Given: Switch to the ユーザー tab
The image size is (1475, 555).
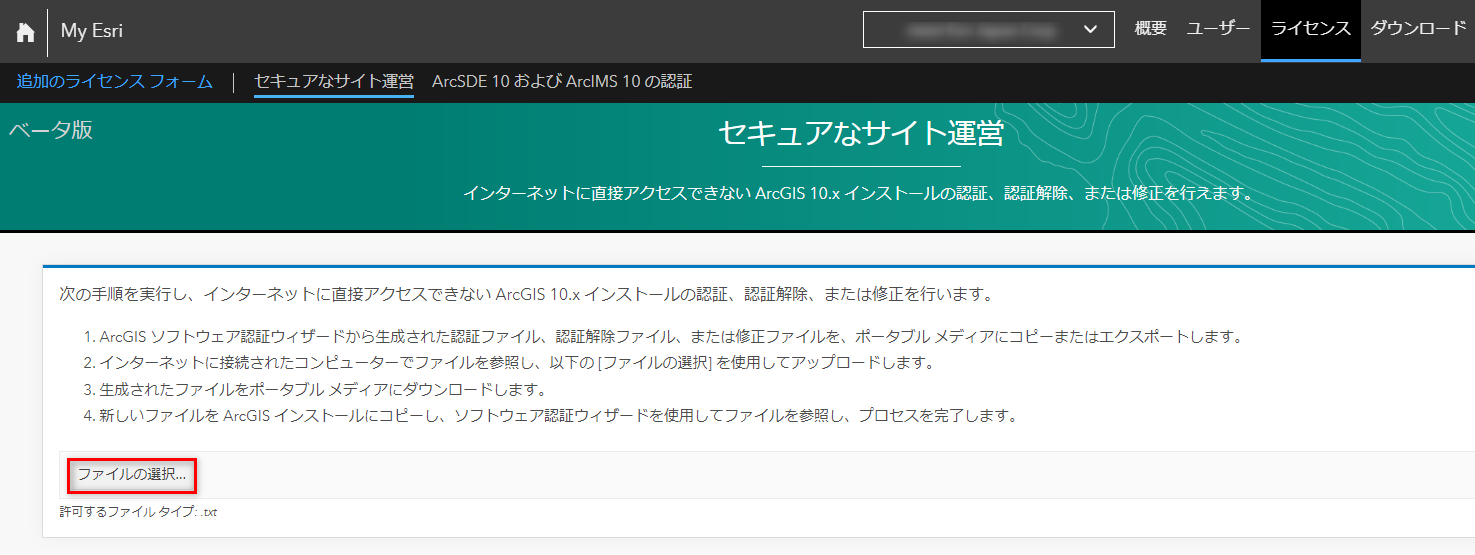Looking at the screenshot, I should point(1218,29).
